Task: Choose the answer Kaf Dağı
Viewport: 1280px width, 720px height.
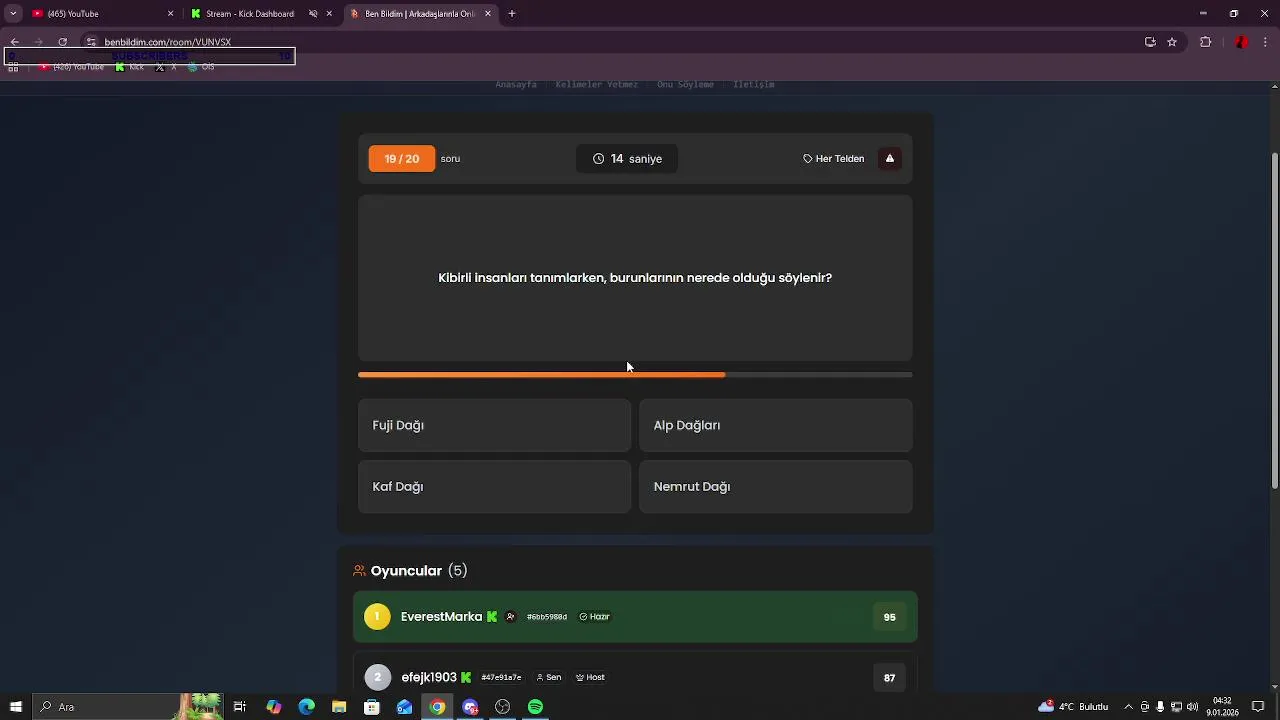Action: tap(494, 486)
